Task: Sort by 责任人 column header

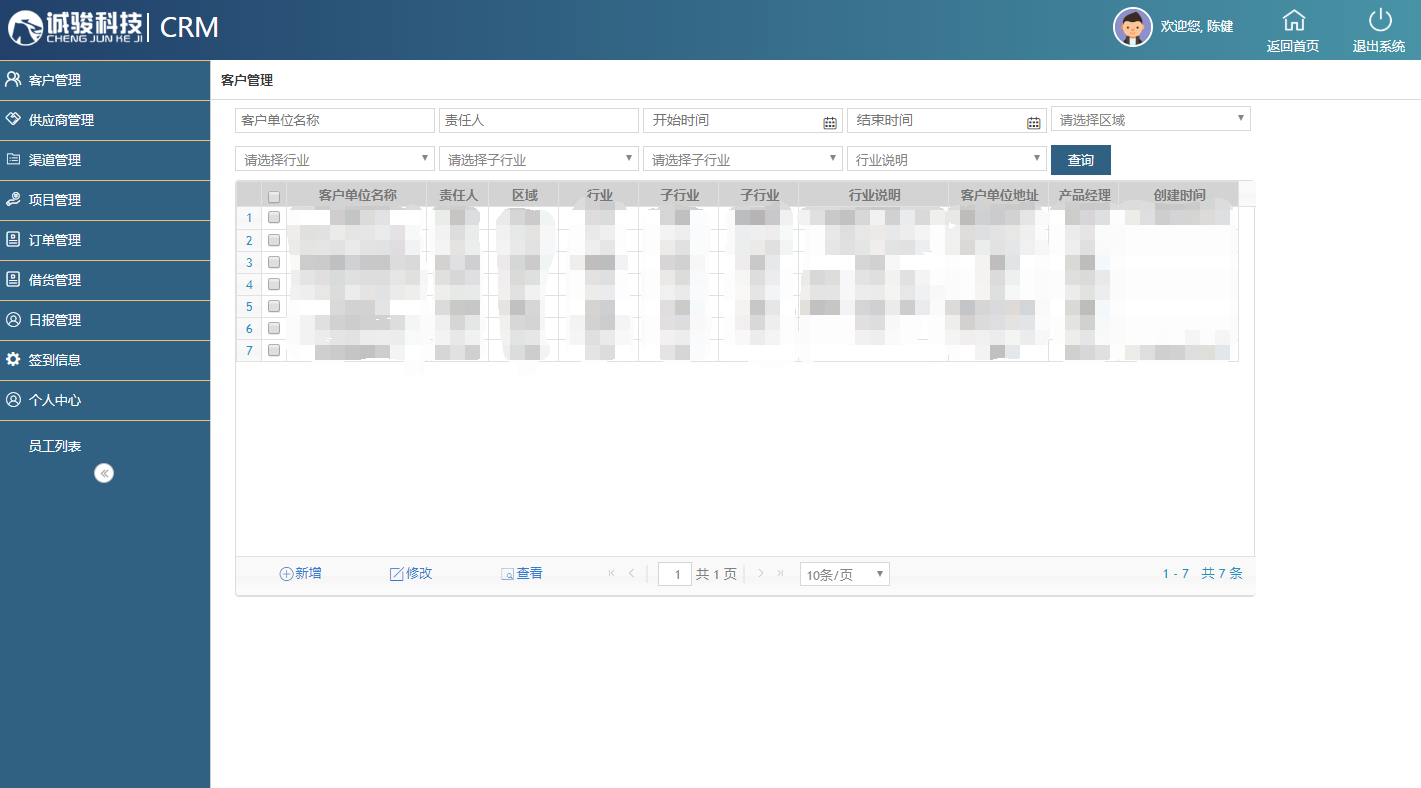Action: click(458, 195)
